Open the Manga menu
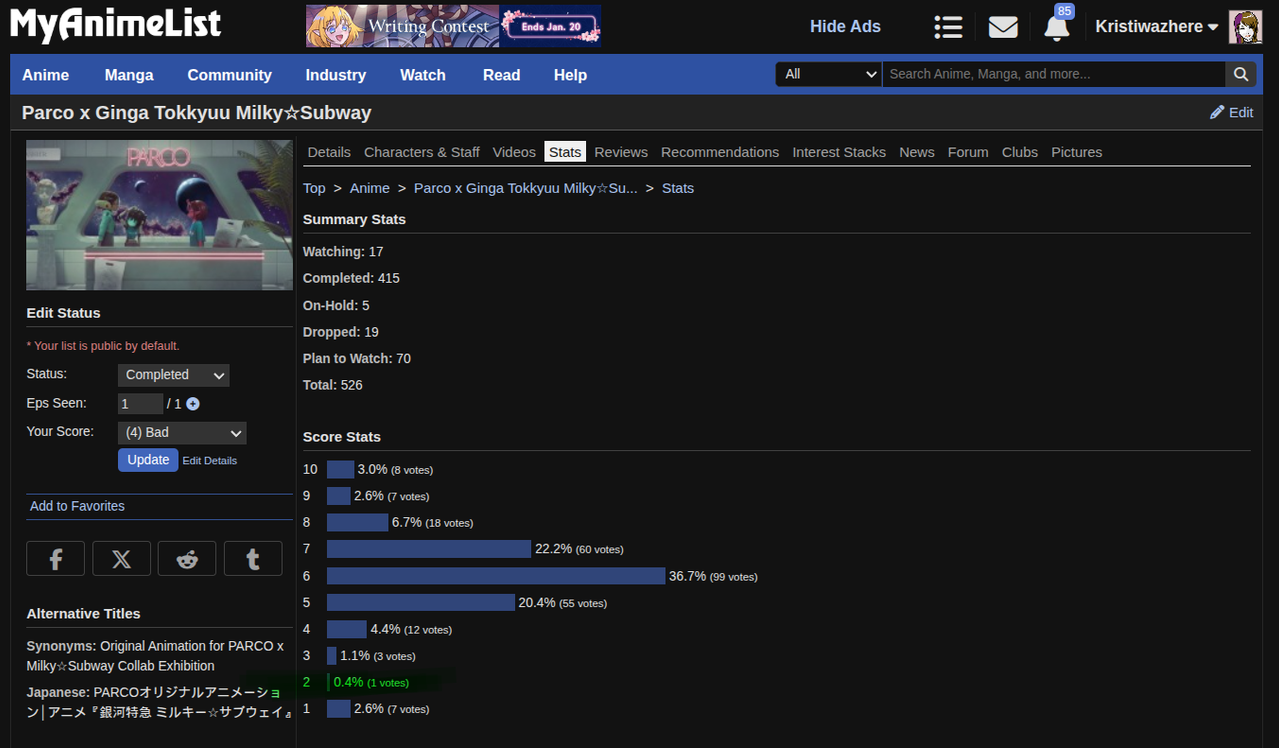The width and height of the screenshot is (1279, 748). click(x=129, y=75)
